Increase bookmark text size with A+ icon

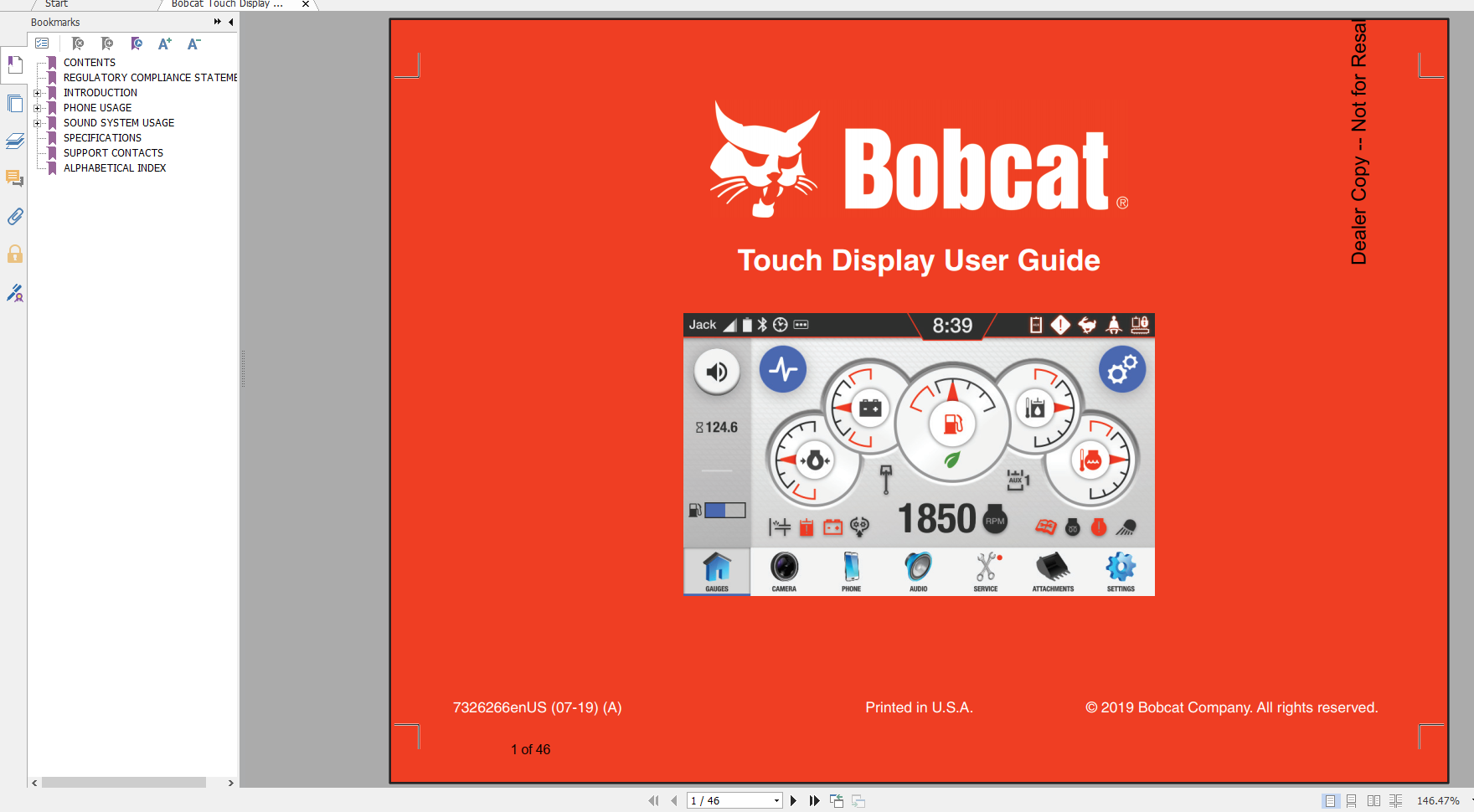(x=164, y=44)
